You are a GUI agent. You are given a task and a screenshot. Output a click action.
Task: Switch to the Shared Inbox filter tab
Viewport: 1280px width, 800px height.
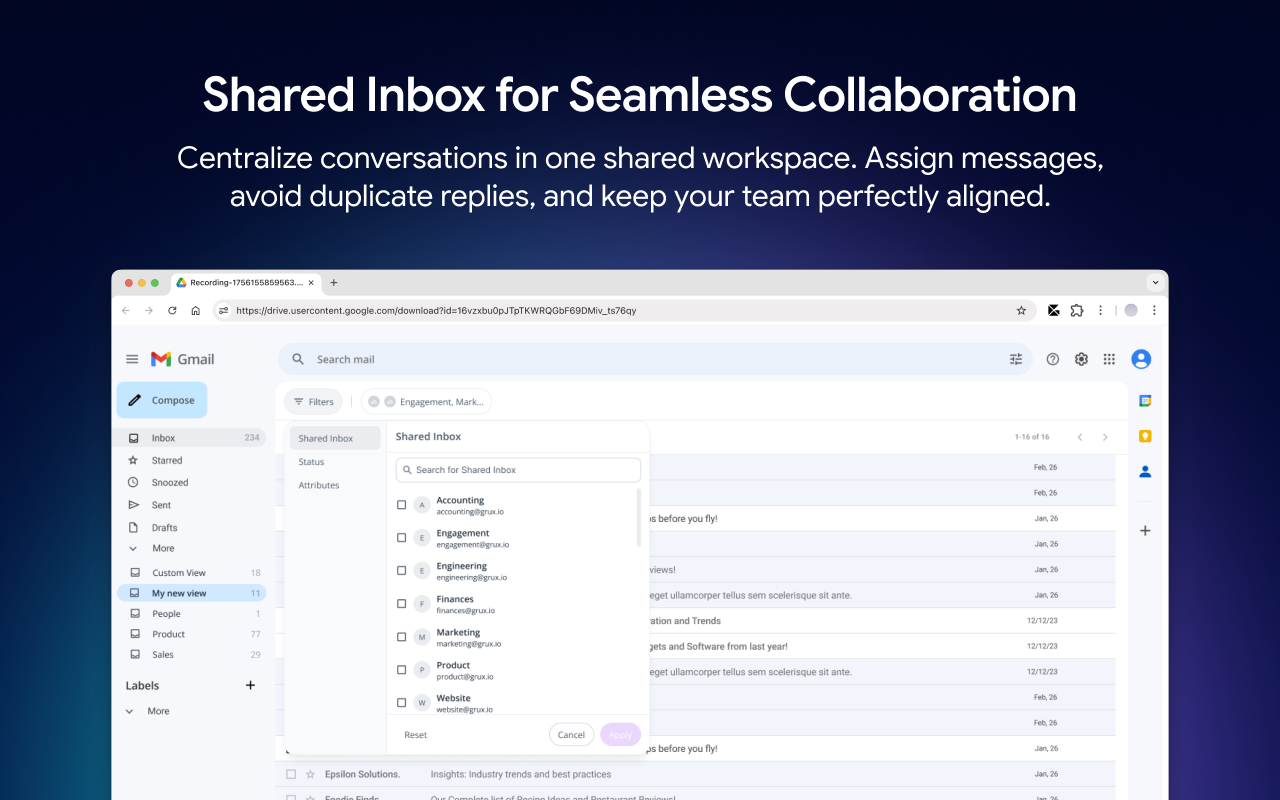pyautogui.click(x=335, y=438)
